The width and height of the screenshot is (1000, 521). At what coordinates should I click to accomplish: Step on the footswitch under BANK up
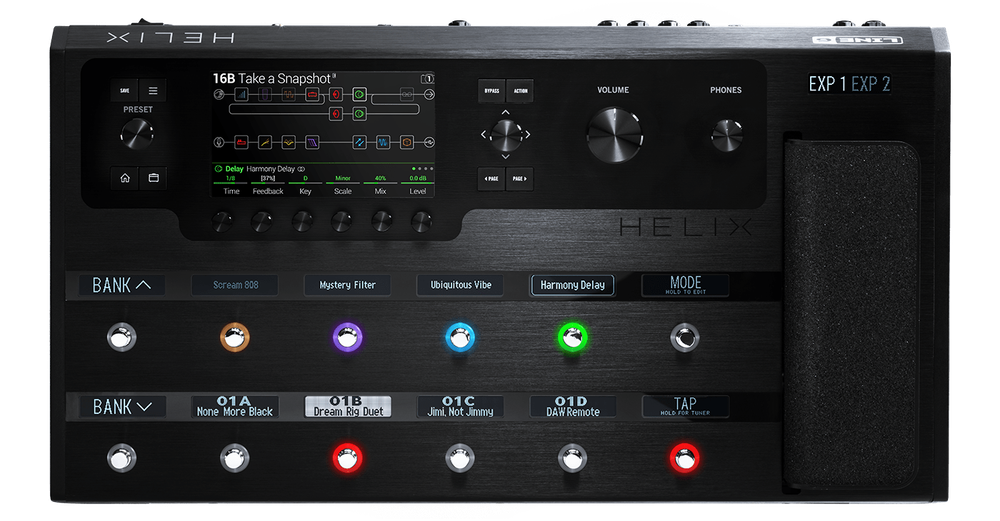pyautogui.click(x=122, y=337)
